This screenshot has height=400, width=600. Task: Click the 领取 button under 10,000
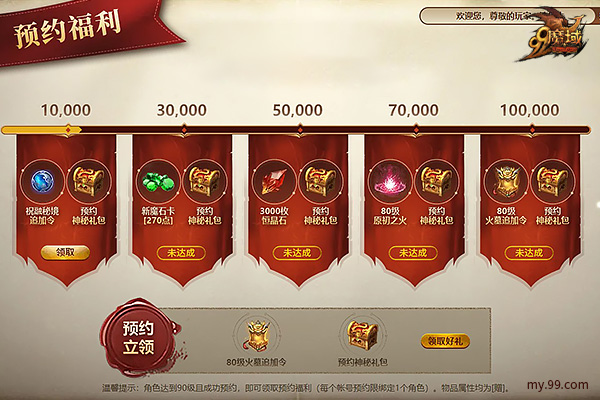coord(65,253)
